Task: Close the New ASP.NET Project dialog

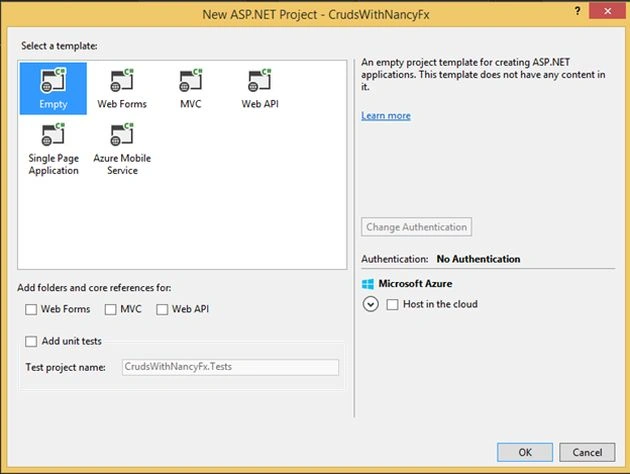Action: pos(608,11)
